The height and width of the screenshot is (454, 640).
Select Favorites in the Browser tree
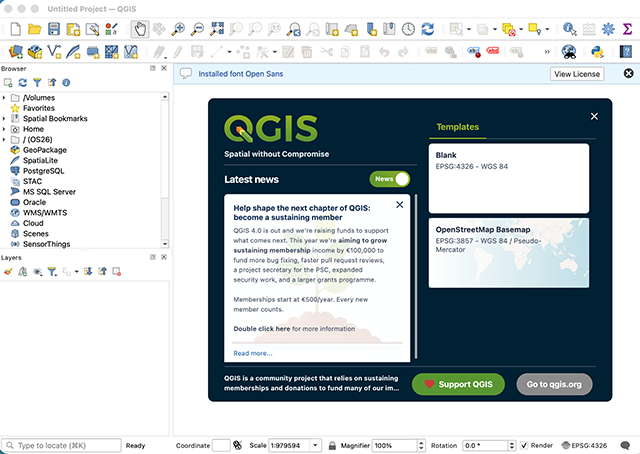[39, 108]
